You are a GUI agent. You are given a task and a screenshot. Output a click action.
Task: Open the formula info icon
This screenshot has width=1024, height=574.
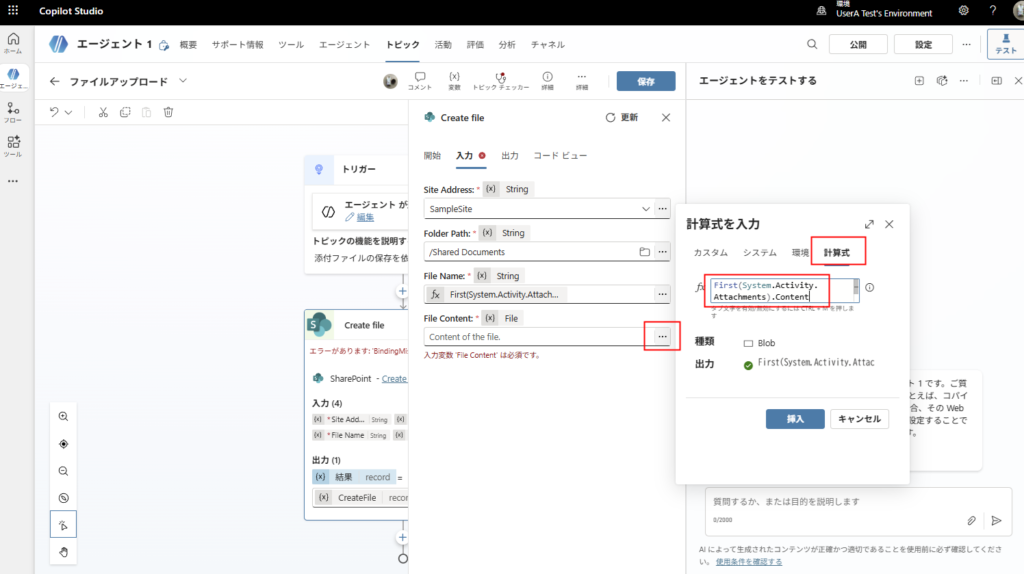(870, 287)
